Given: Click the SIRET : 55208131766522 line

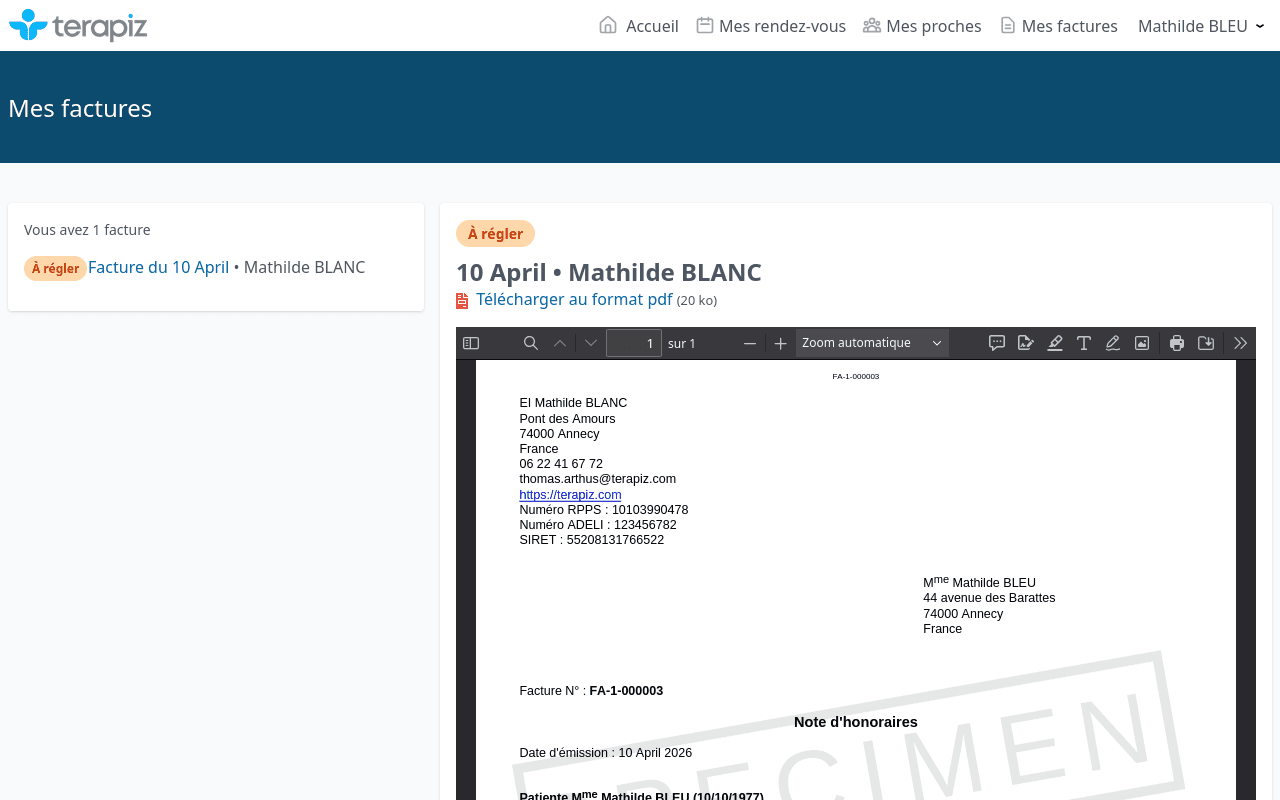Looking at the screenshot, I should pyautogui.click(x=591, y=540).
